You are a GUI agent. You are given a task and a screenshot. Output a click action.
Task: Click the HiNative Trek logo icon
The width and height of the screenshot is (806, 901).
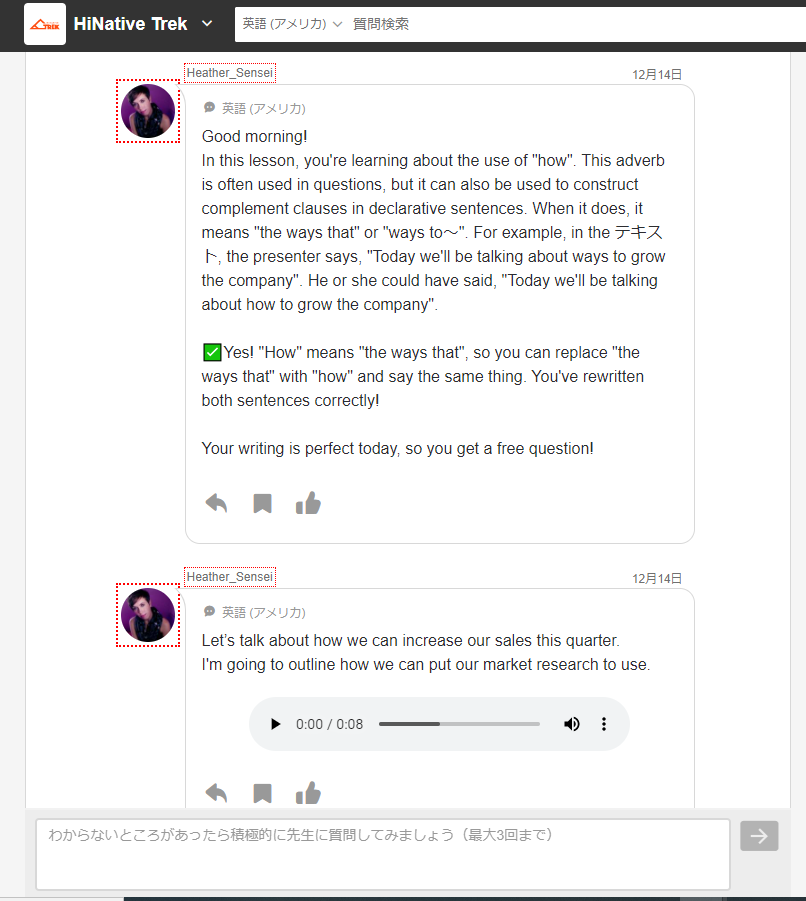[x=45, y=24]
